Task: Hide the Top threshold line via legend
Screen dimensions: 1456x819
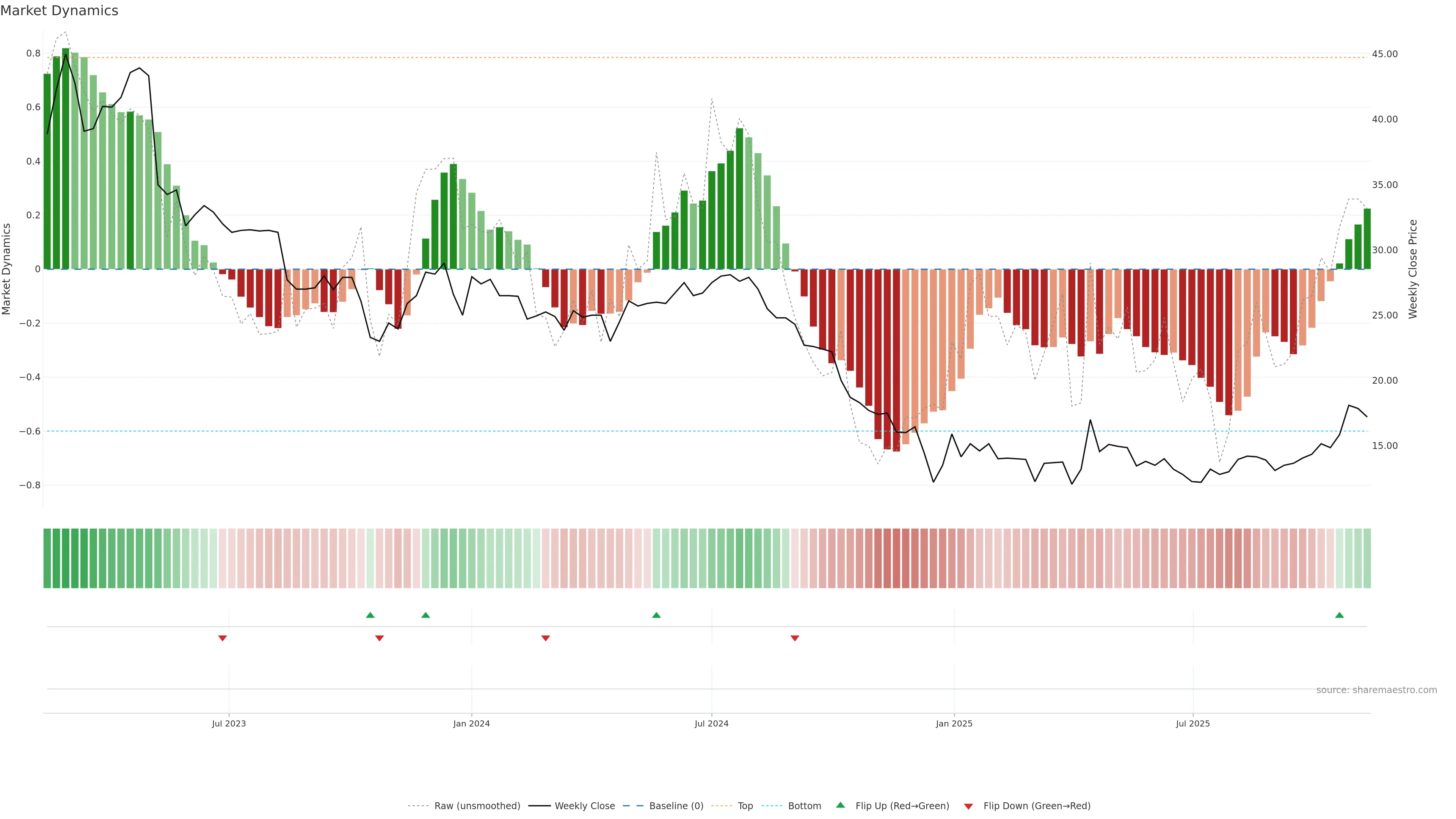Action: [x=745, y=806]
